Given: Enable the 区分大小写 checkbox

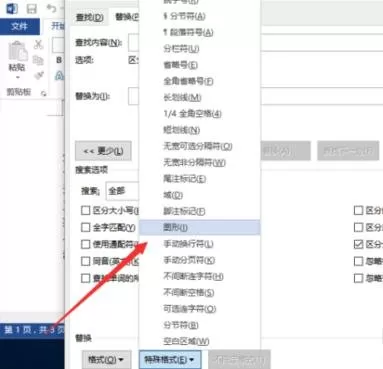Looking at the screenshot, I should click(x=86, y=210).
